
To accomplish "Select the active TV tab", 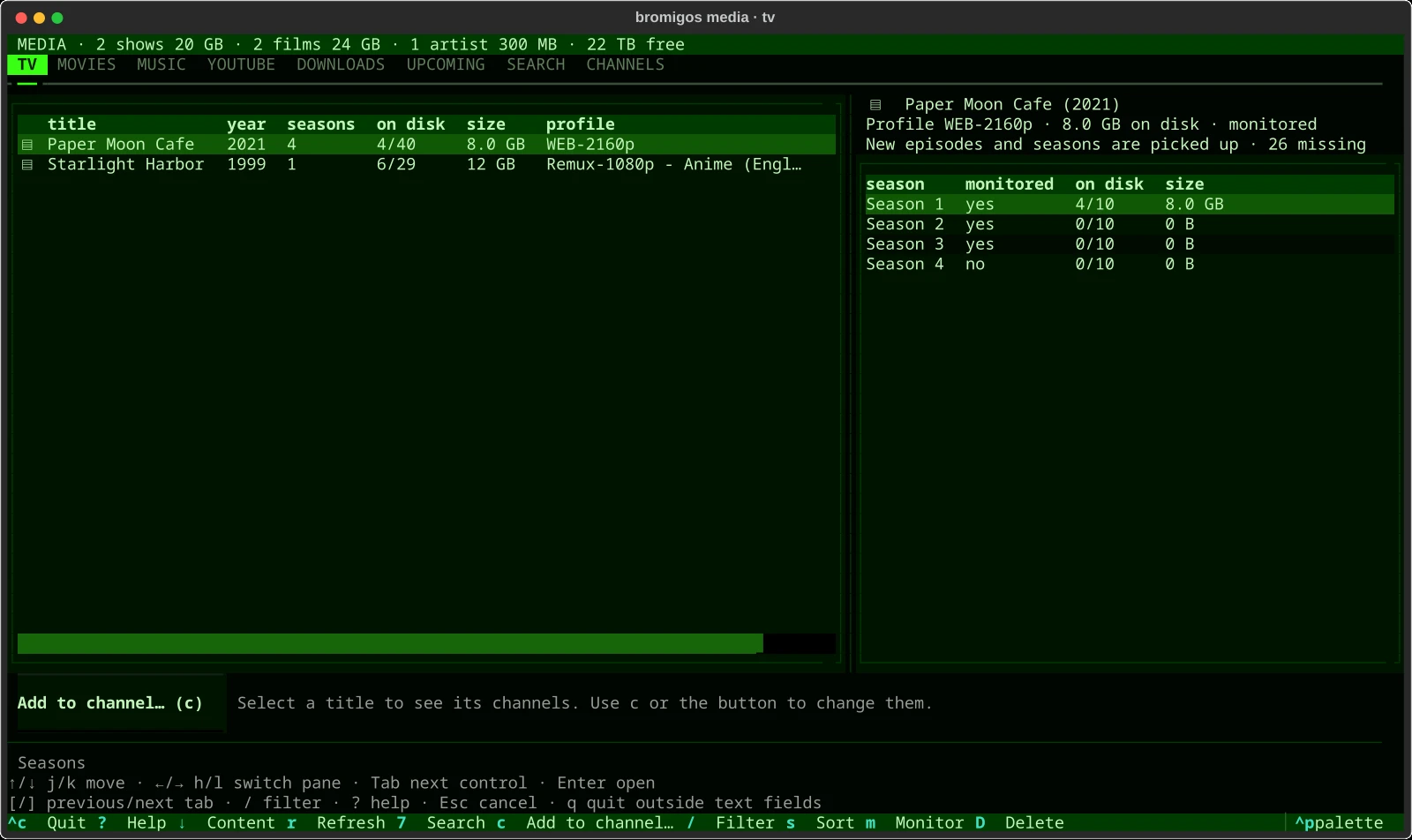I will [x=27, y=64].
